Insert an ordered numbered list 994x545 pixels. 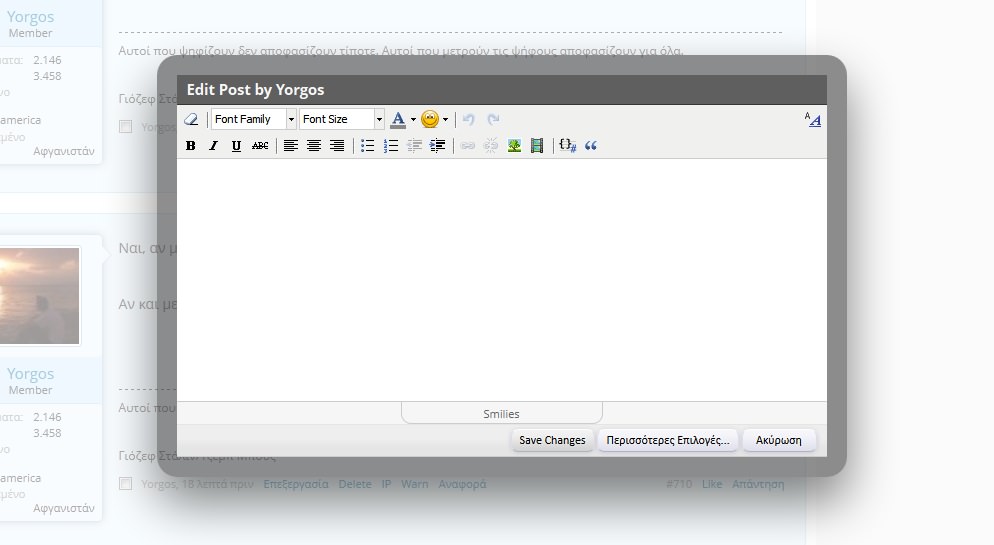(x=391, y=146)
